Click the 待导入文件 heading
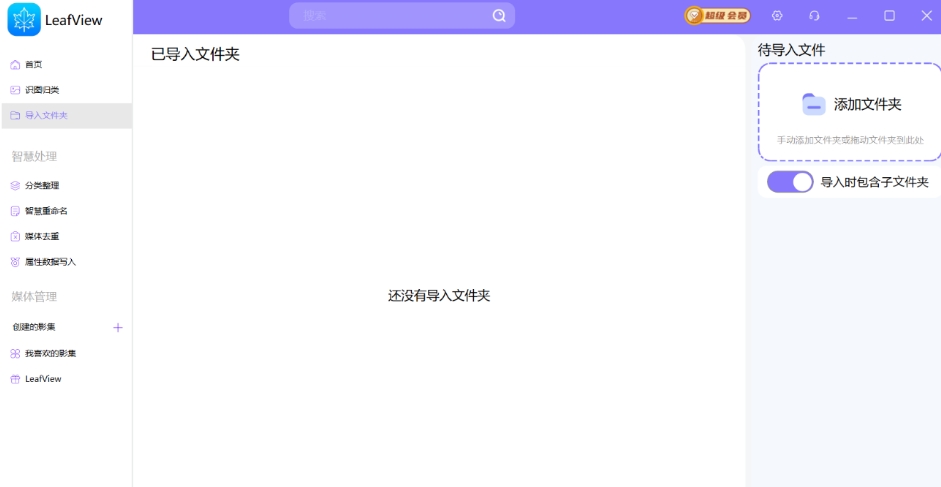Screen dimensions: 941x487 [x=791, y=50]
